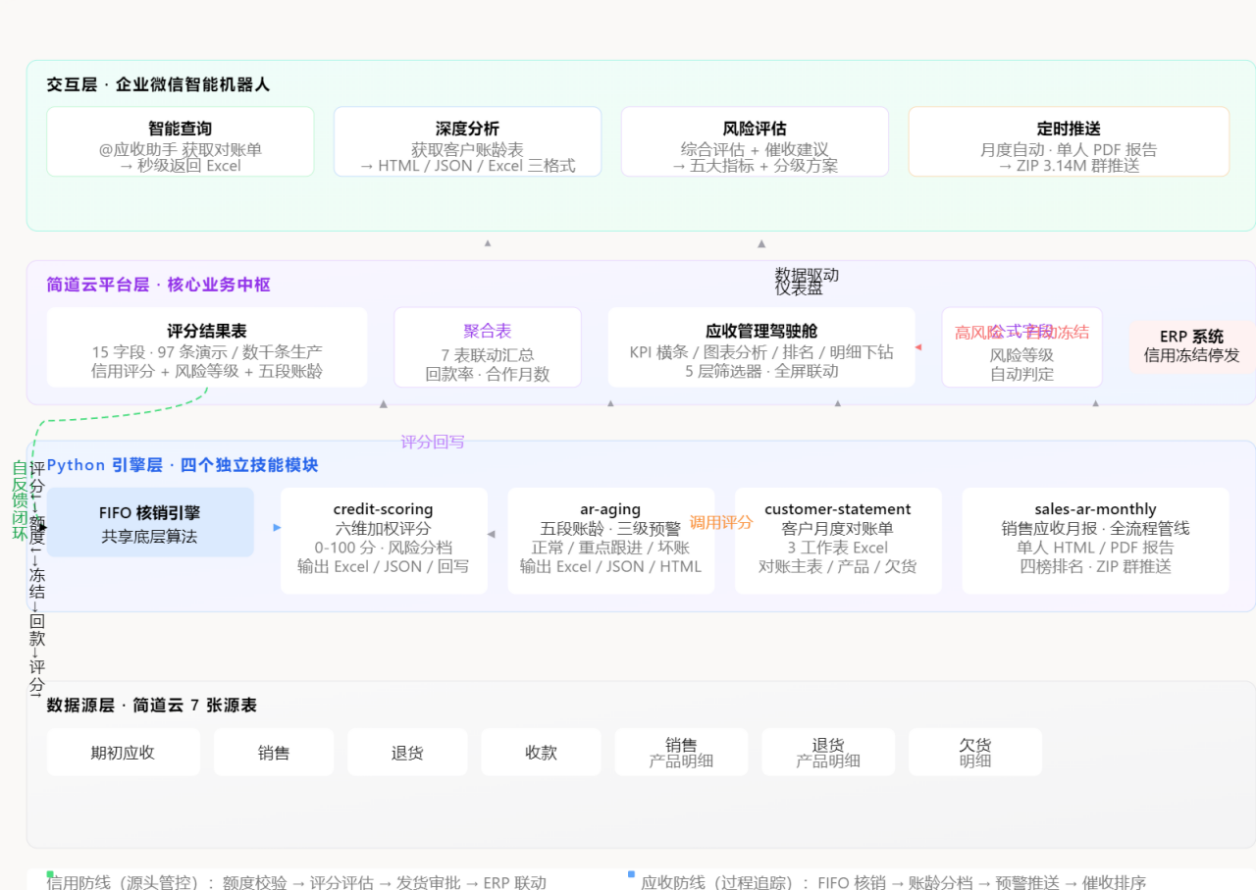Open the 应收管理驾驶舱 box
Viewport: 1256px width, 891px height.
[x=761, y=348]
